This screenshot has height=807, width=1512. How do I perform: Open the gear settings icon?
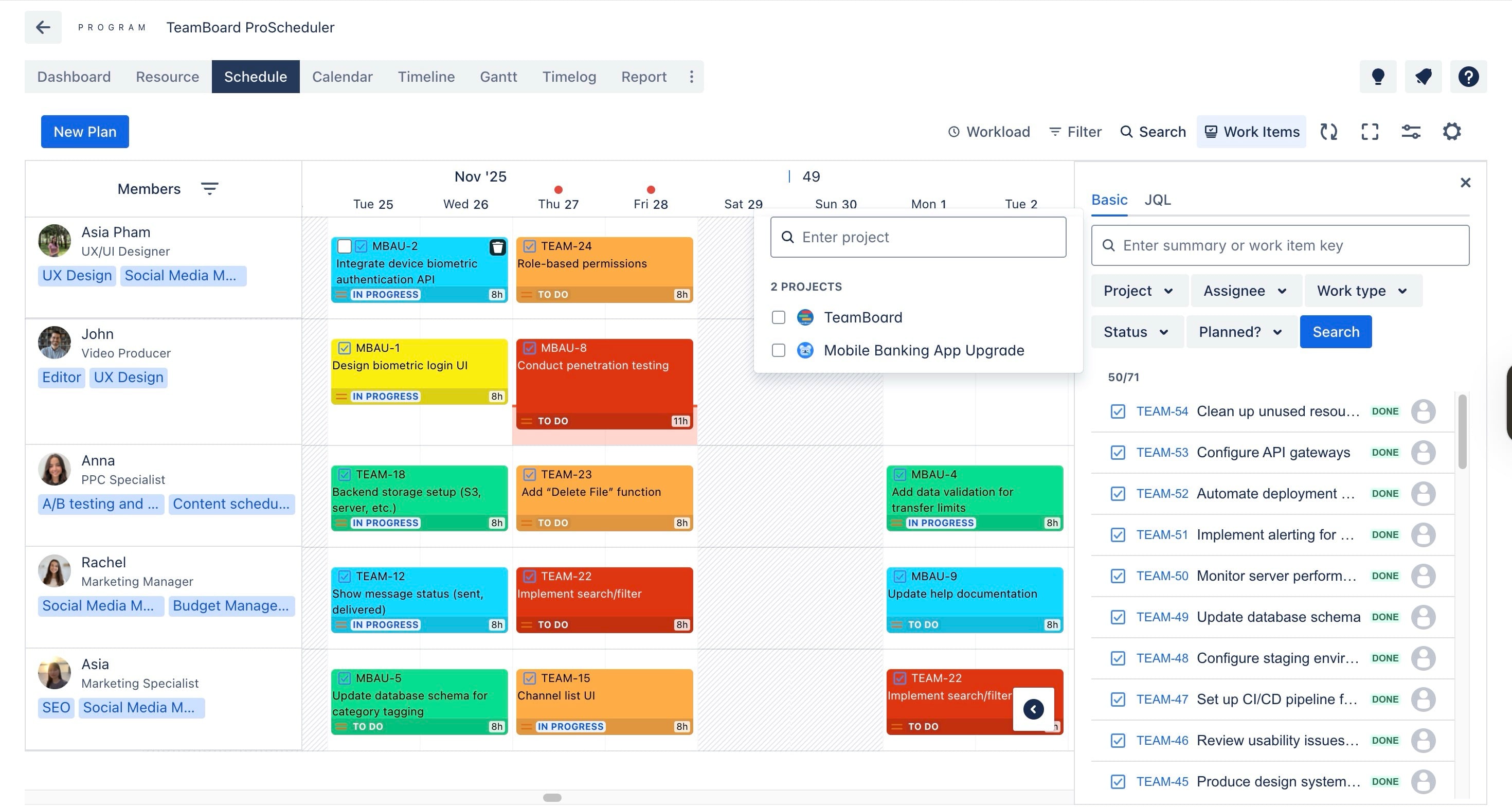pyautogui.click(x=1451, y=132)
